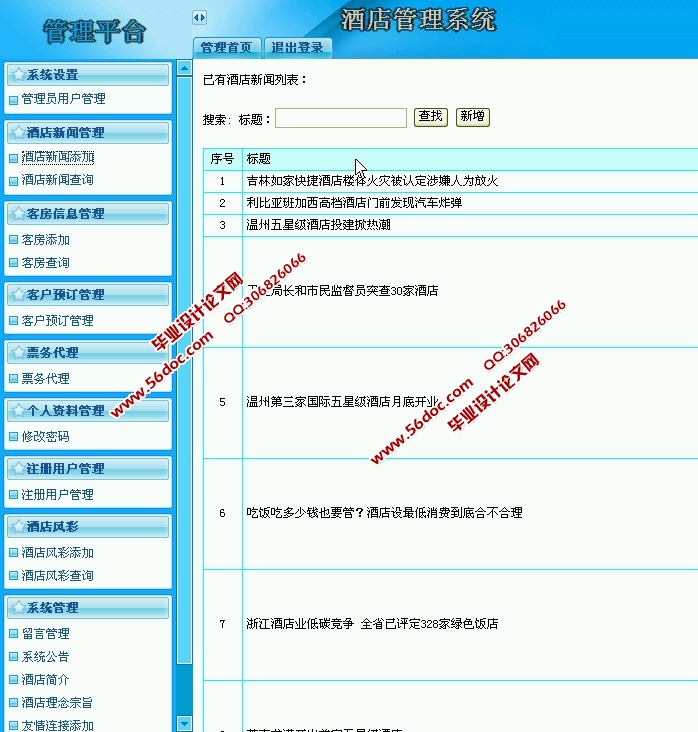Click the star icon beside 酒店新闻管理
Image resolution: width=698 pixels, height=732 pixels.
16,133
